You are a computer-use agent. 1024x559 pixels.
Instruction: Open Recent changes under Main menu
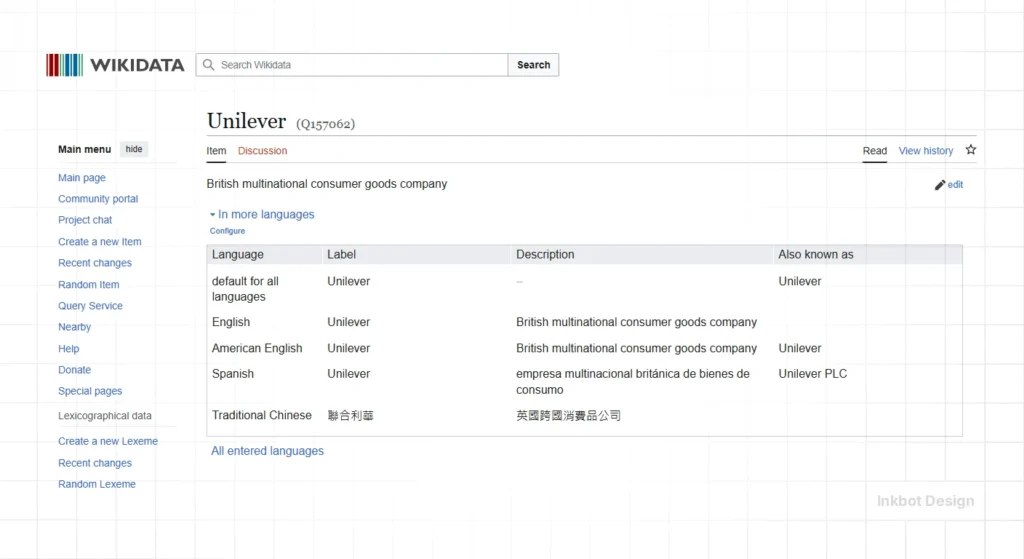(x=95, y=263)
